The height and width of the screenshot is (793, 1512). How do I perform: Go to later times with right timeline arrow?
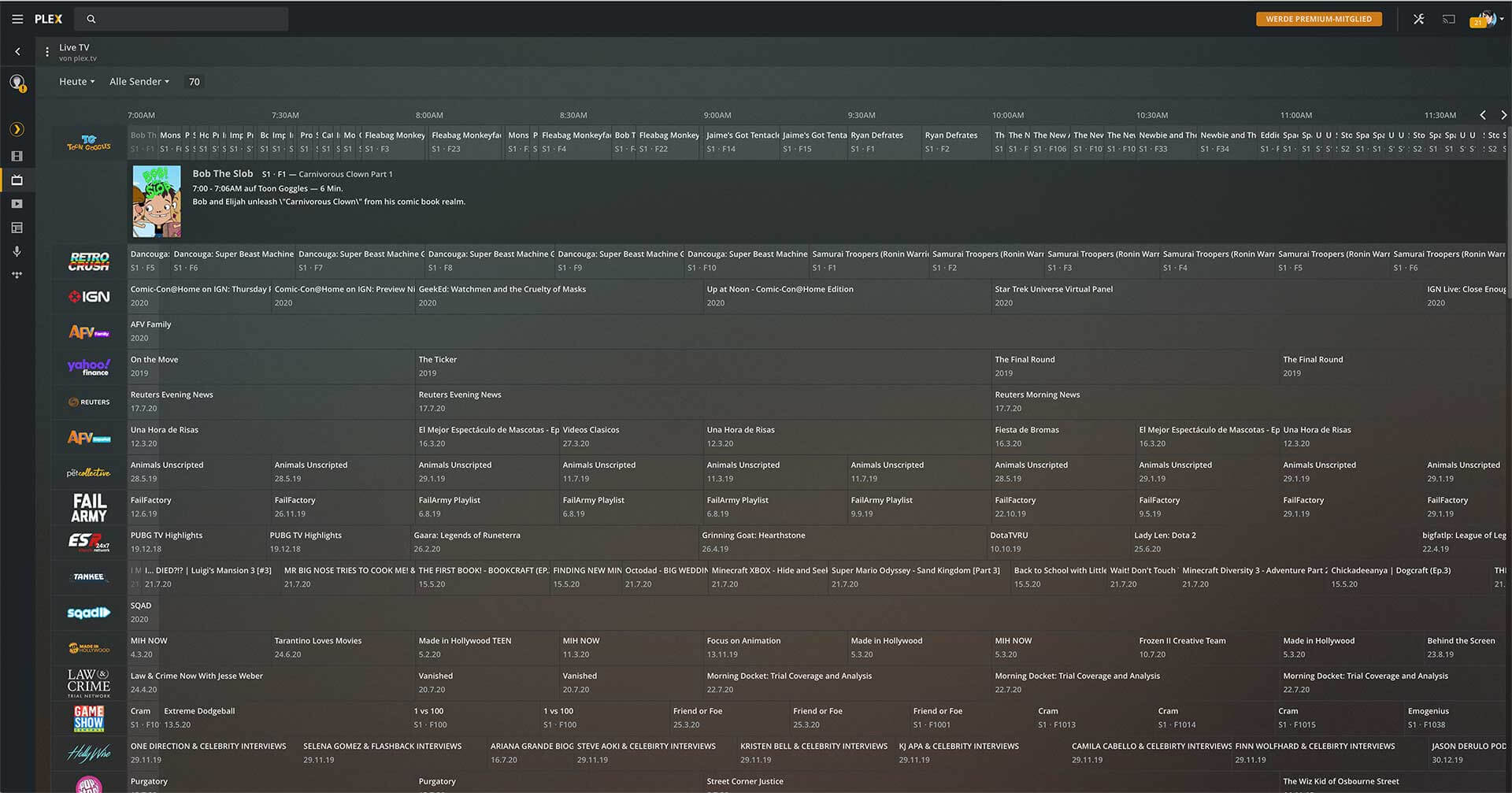click(x=1503, y=115)
